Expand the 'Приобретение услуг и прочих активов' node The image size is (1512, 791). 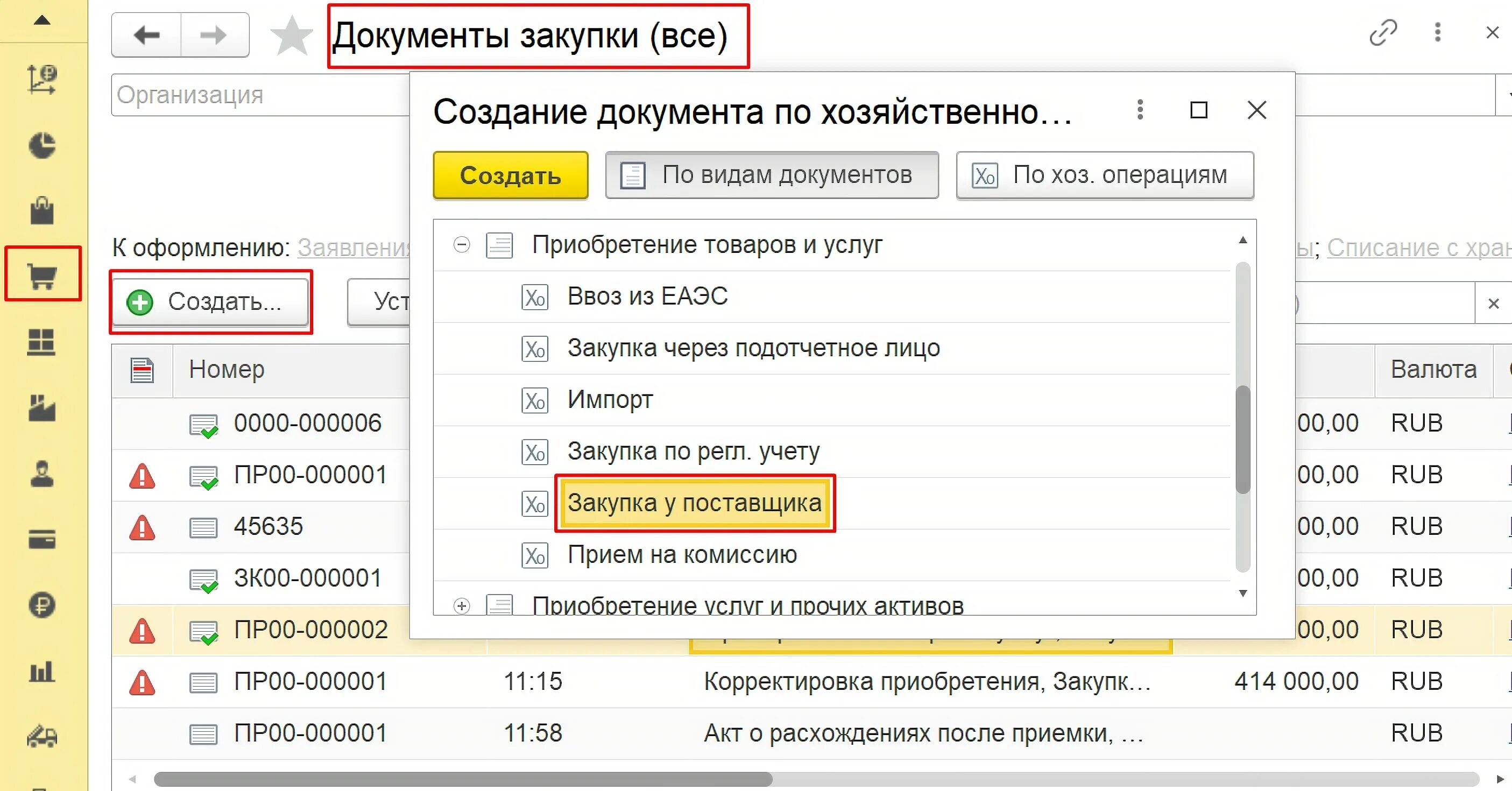pyautogui.click(x=463, y=607)
